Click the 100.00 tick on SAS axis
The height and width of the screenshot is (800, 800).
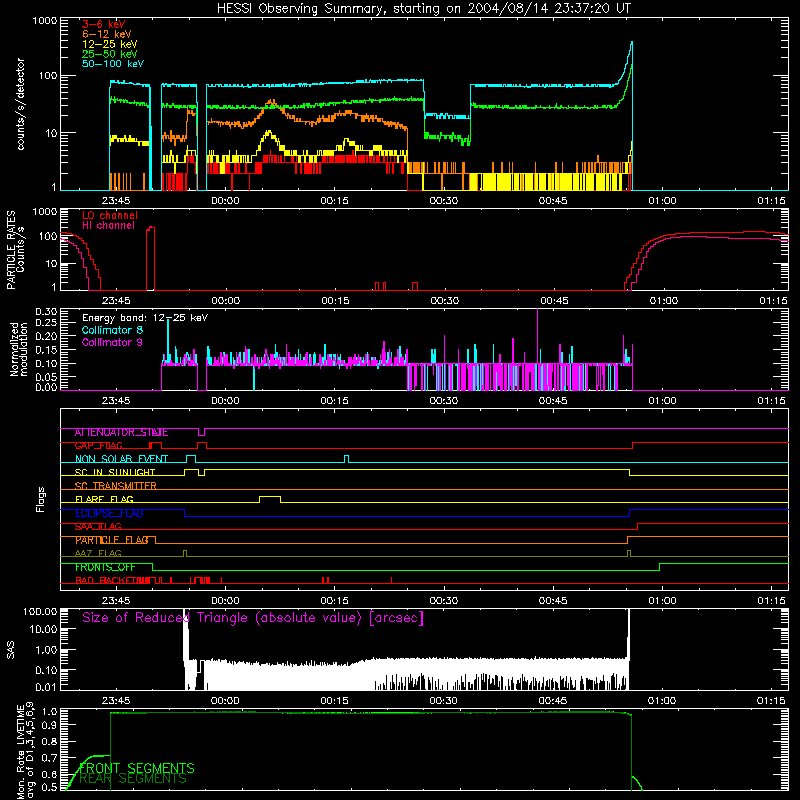click(x=40, y=612)
